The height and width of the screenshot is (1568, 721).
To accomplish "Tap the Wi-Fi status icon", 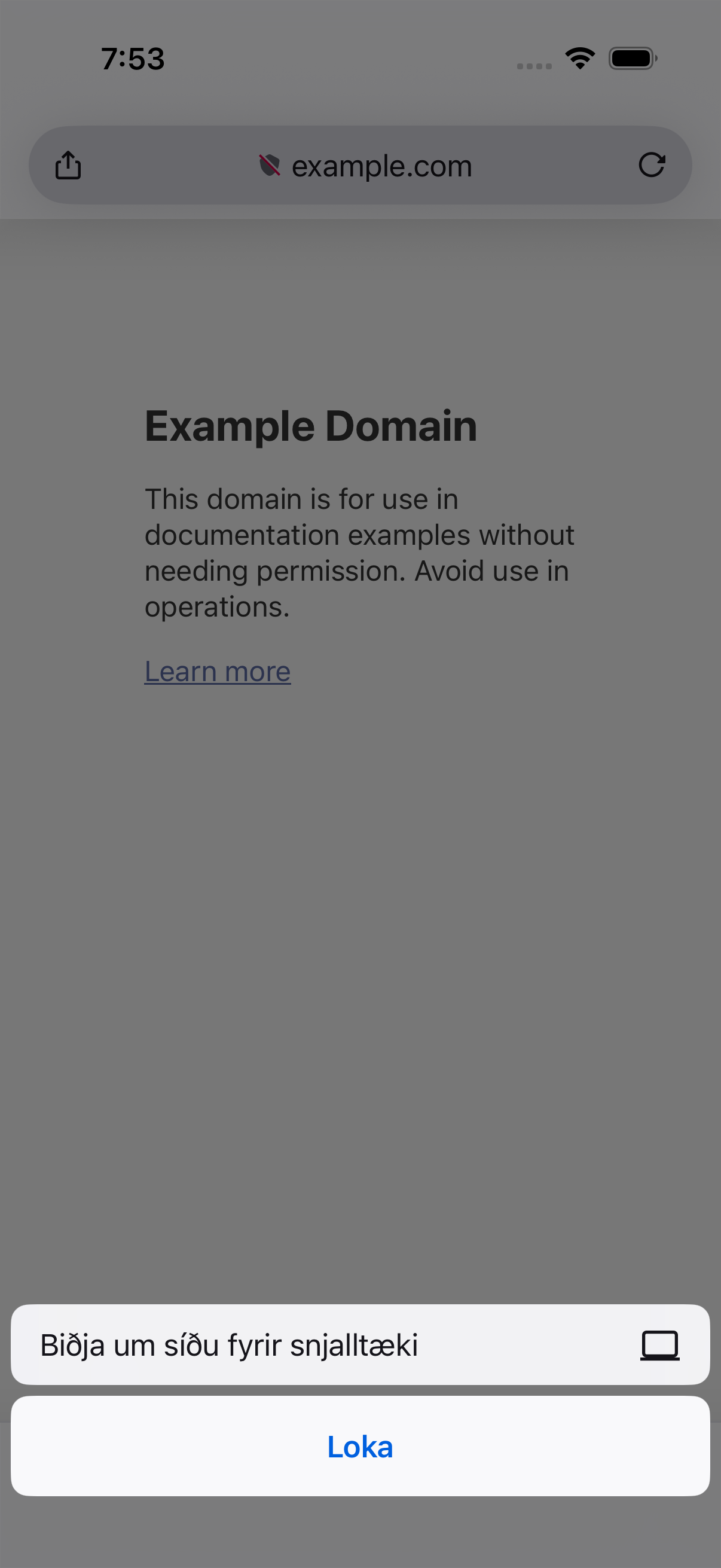I will (580, 59).
